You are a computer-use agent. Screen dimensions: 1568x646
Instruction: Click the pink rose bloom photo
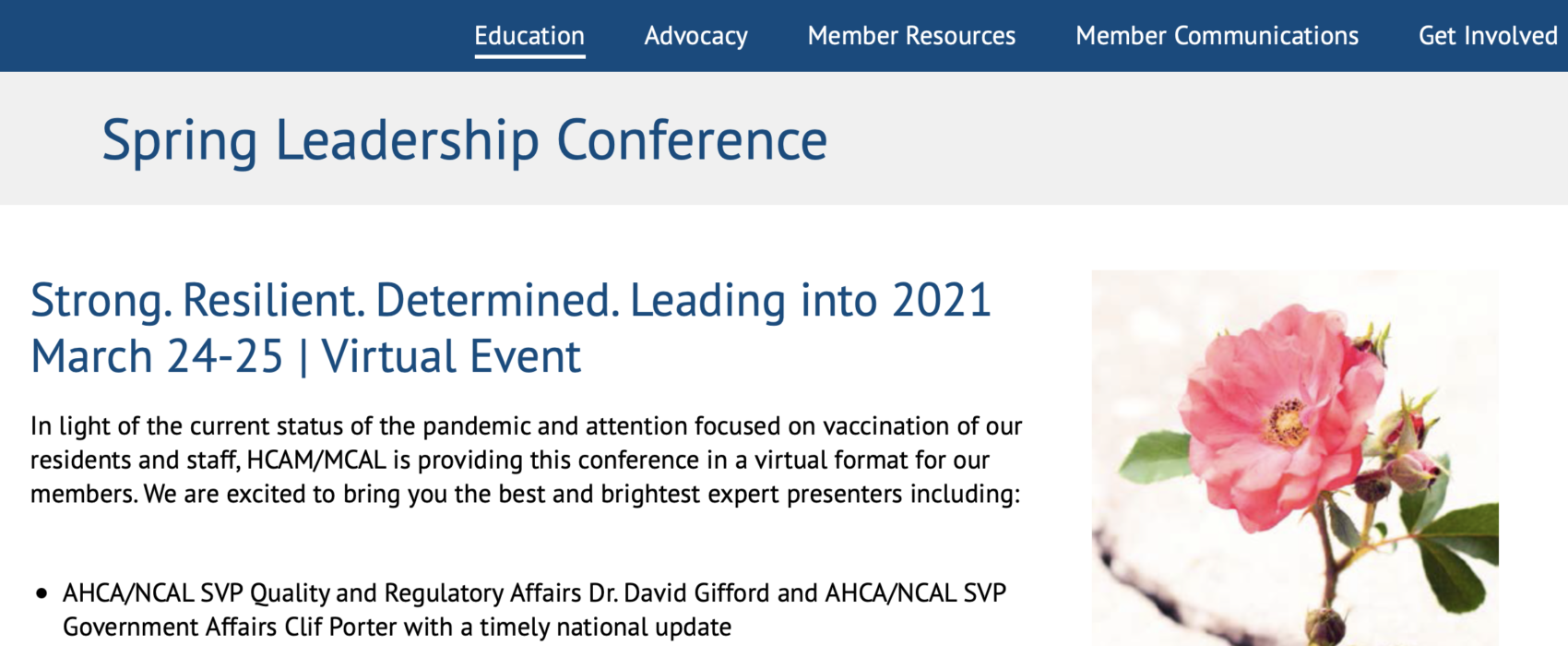1295,458
